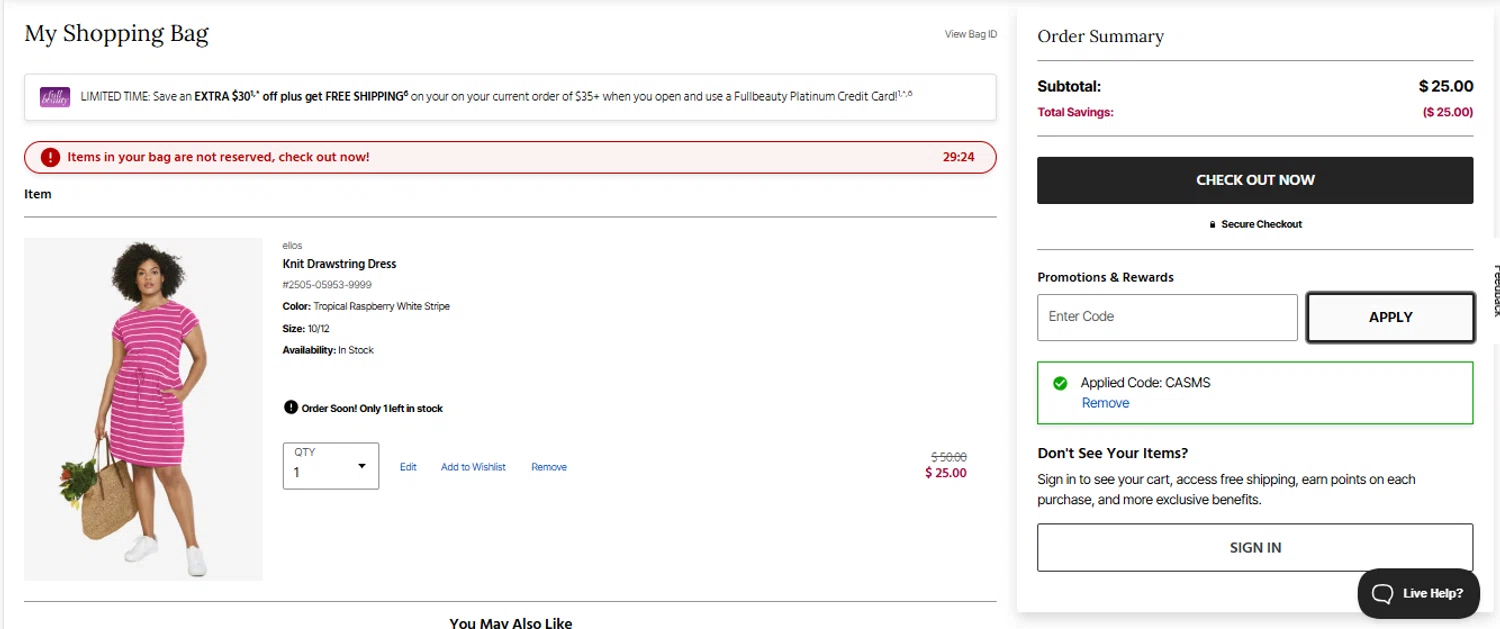Click the Enter Code input field
This screenshot has width=1500, height=629.
(x=1167, y=317)
